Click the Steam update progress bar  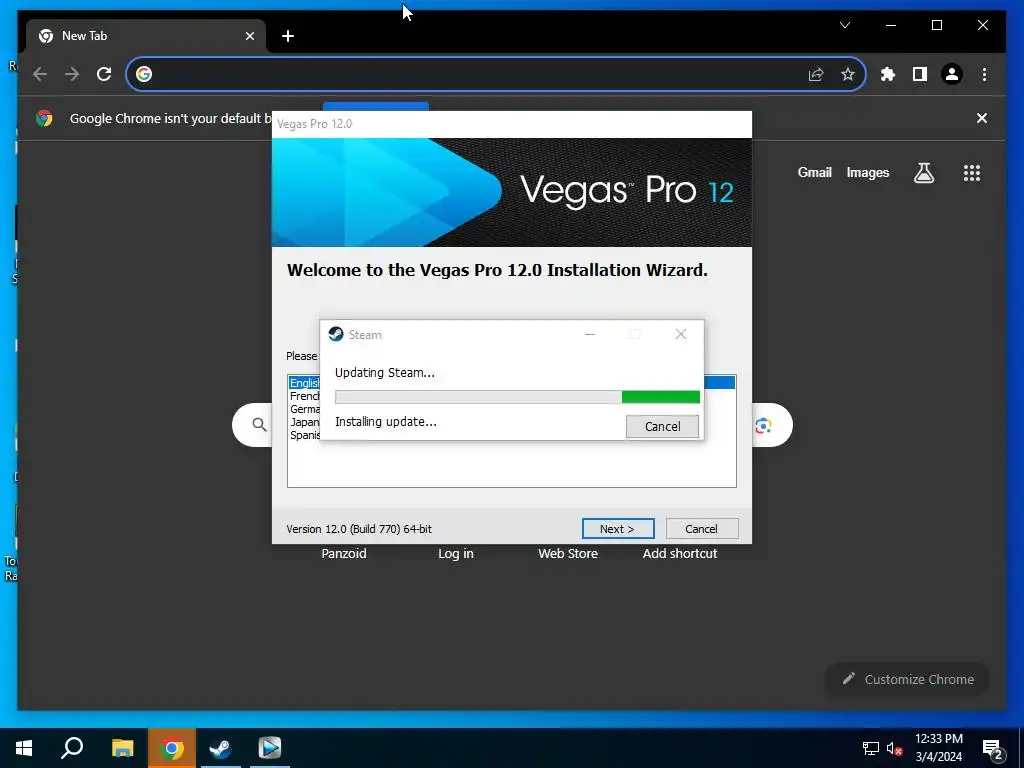click(x=517, y=397)
